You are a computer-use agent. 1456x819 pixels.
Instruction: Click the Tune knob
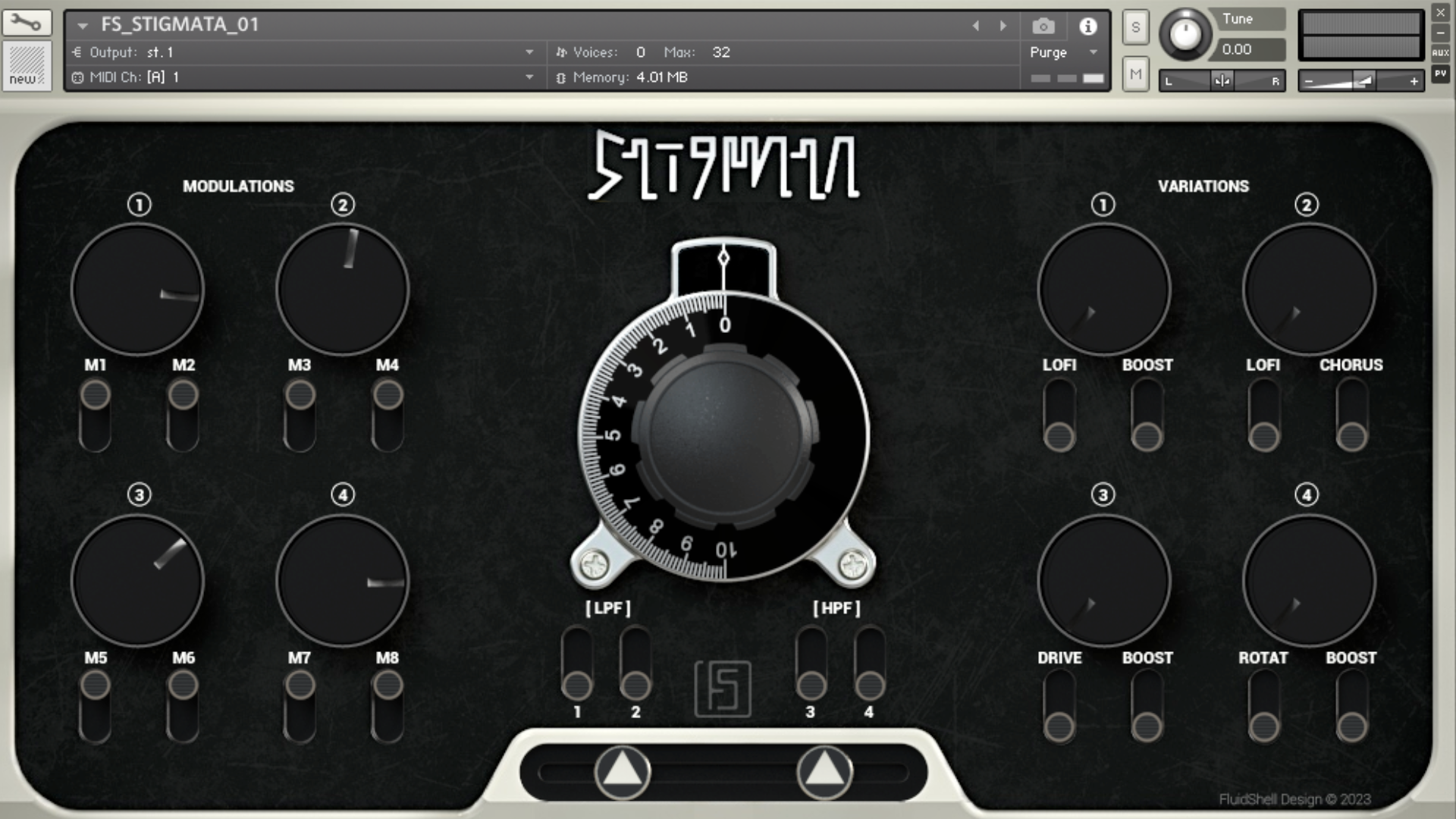point(1185,34)
